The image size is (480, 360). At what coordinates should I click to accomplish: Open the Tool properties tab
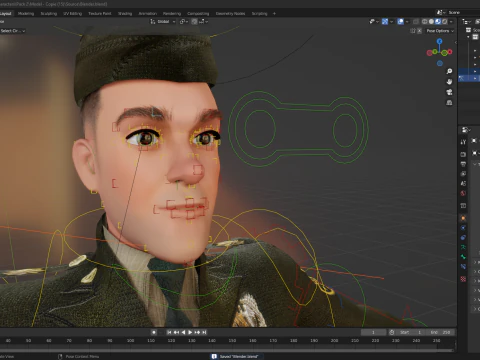click(x=463, y=142)
